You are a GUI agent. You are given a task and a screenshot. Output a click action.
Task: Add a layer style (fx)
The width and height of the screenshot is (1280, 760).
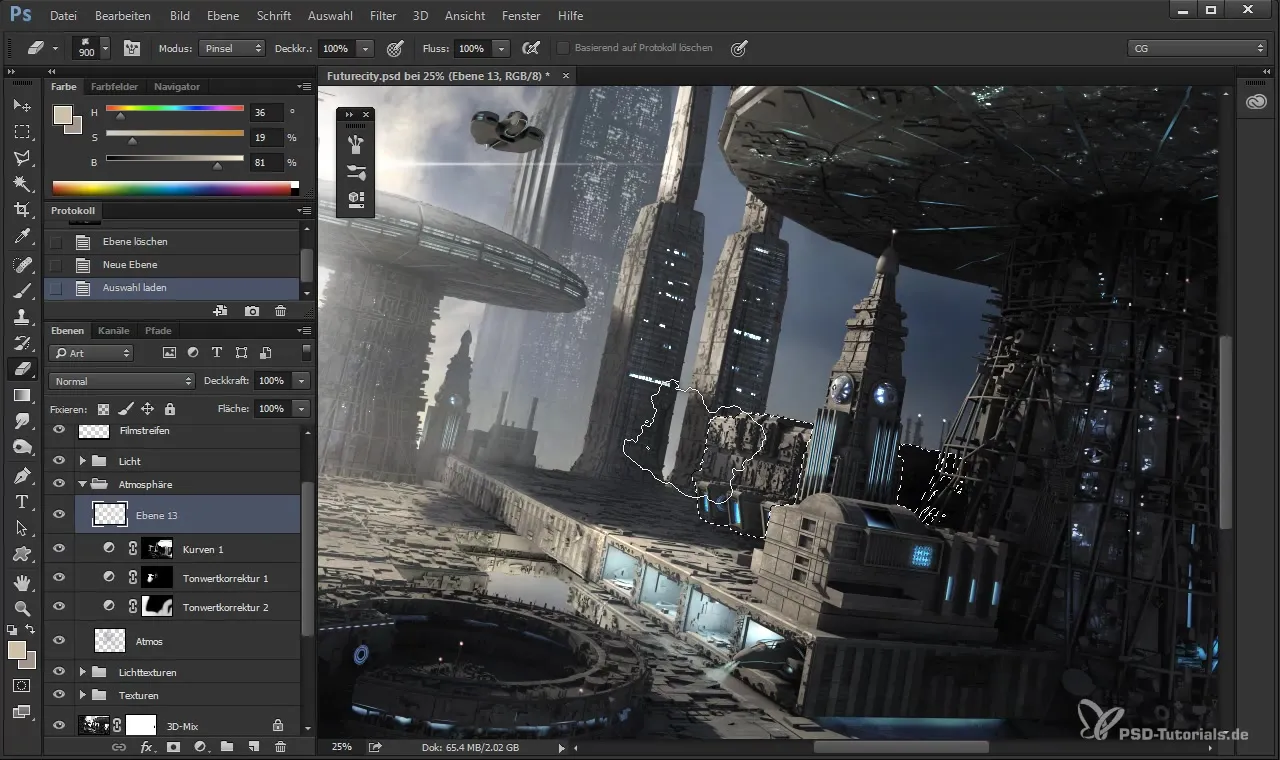(x=146, y=747)
